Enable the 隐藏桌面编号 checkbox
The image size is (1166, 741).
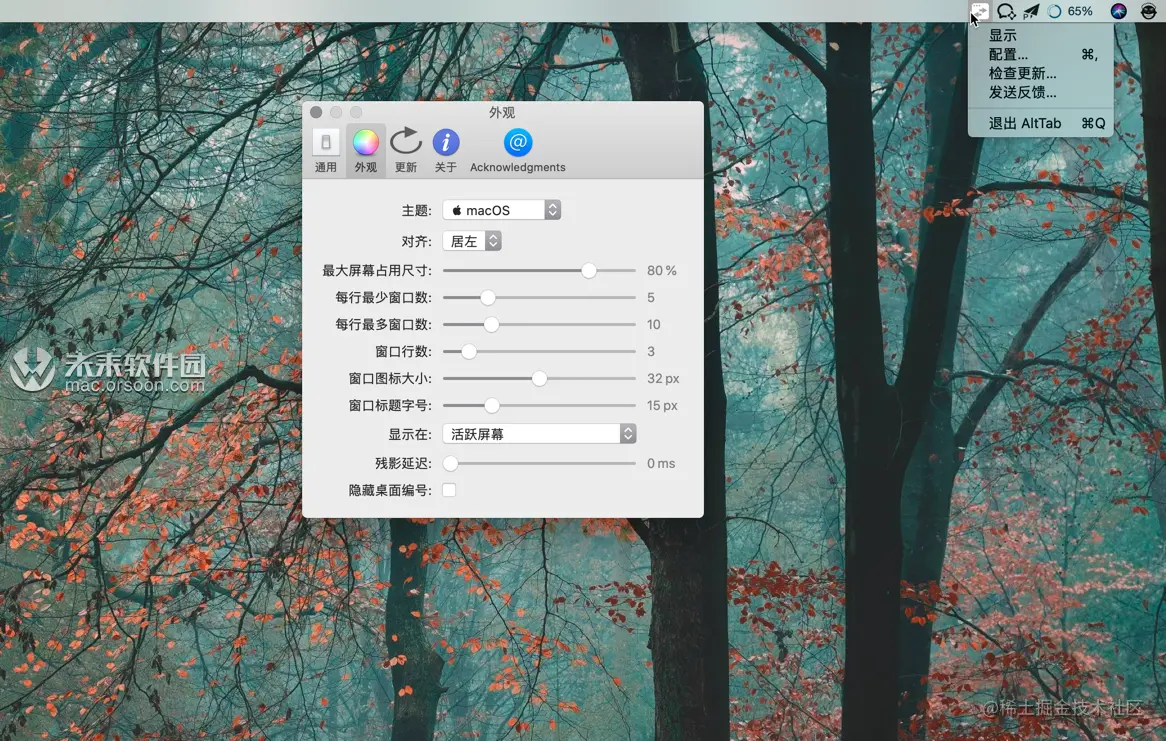tap(449, 490)
